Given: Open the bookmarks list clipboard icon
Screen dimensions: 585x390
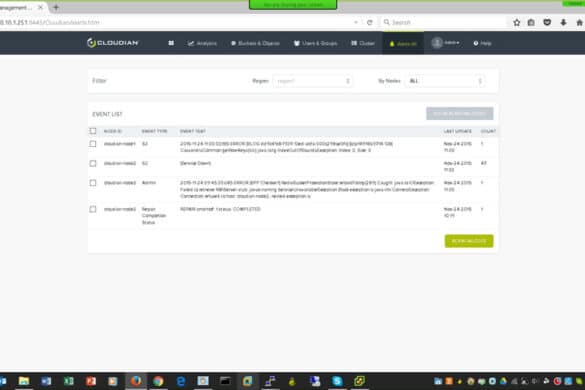Looking at the screenshot, I should [531, 22].
